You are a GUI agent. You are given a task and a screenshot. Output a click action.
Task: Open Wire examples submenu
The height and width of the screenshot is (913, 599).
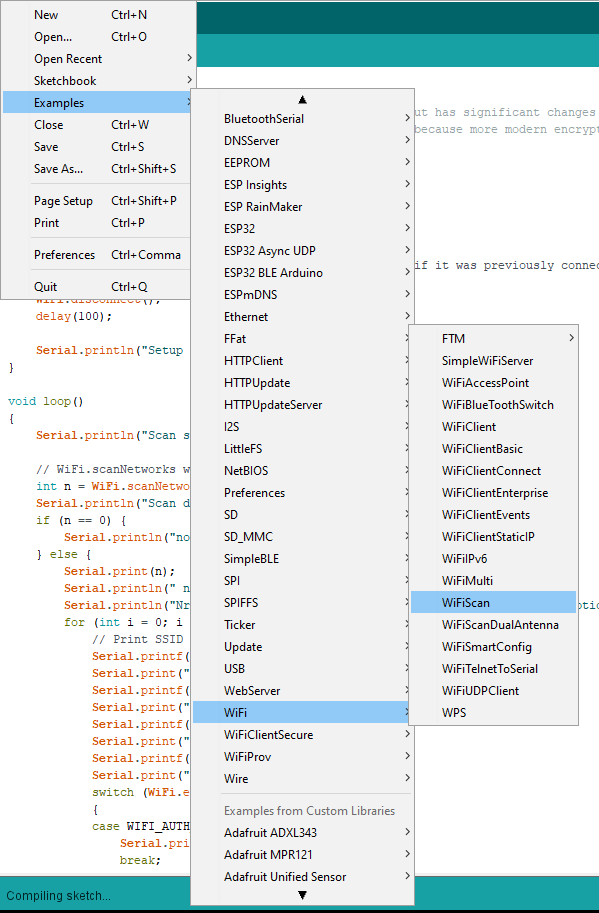click(x=302, y=778)
